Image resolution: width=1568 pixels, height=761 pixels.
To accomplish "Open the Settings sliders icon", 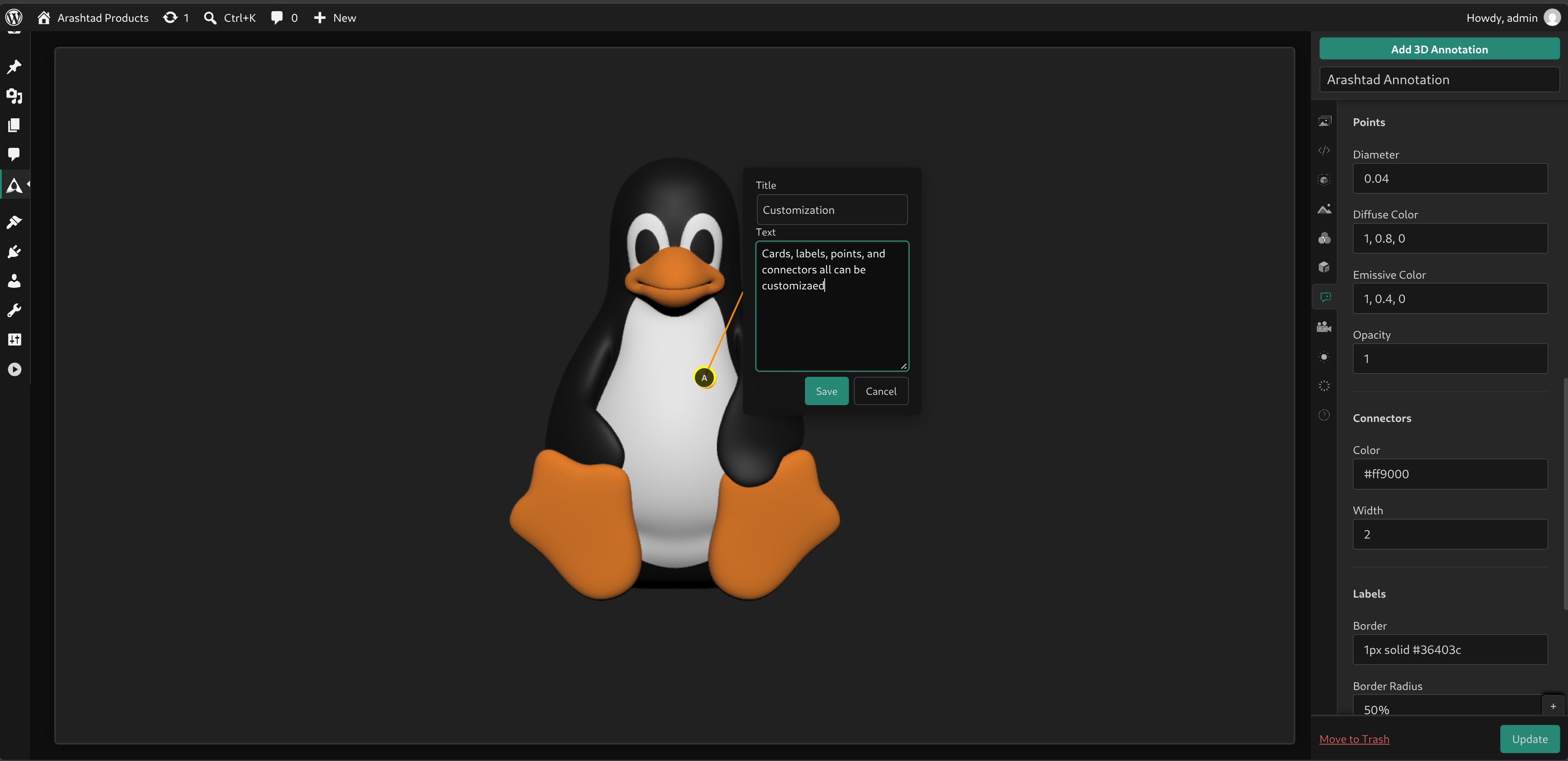I will point(14,339).
